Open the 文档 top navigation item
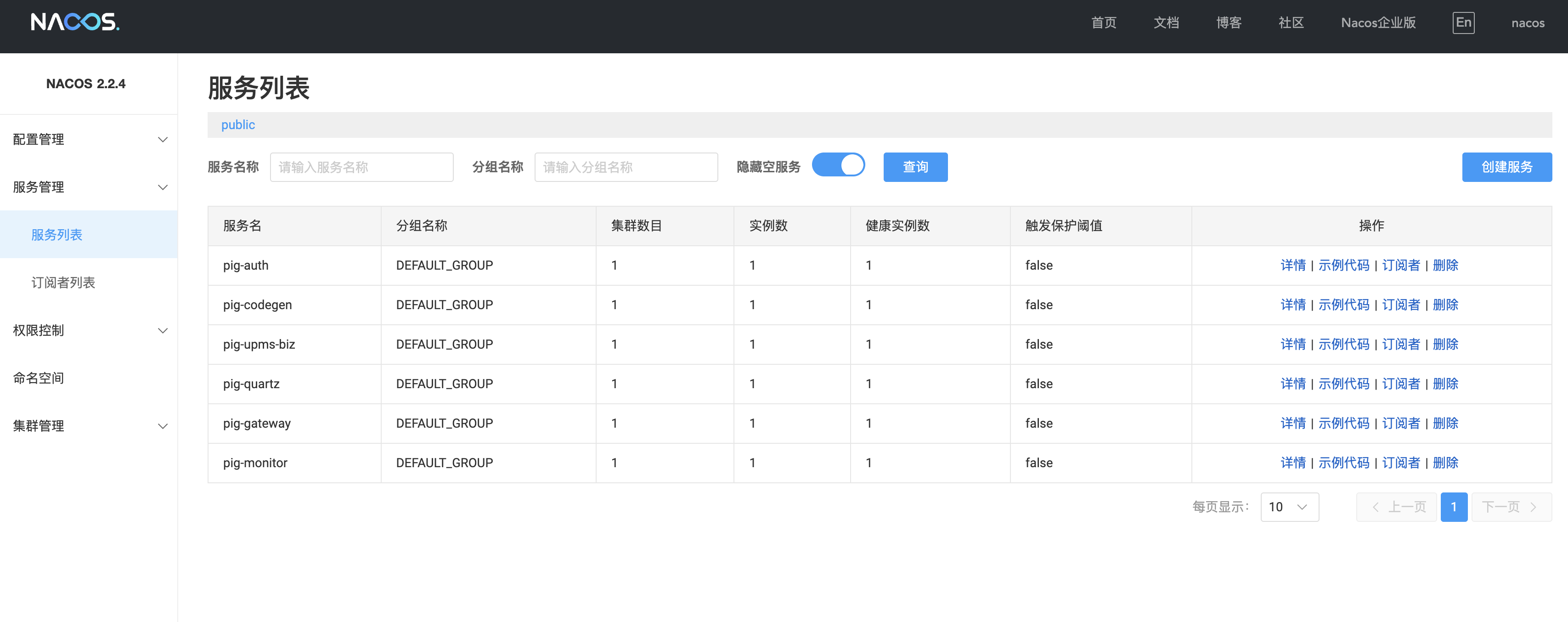Screen dimensions: 1568x622 [x=1166, y=23]
